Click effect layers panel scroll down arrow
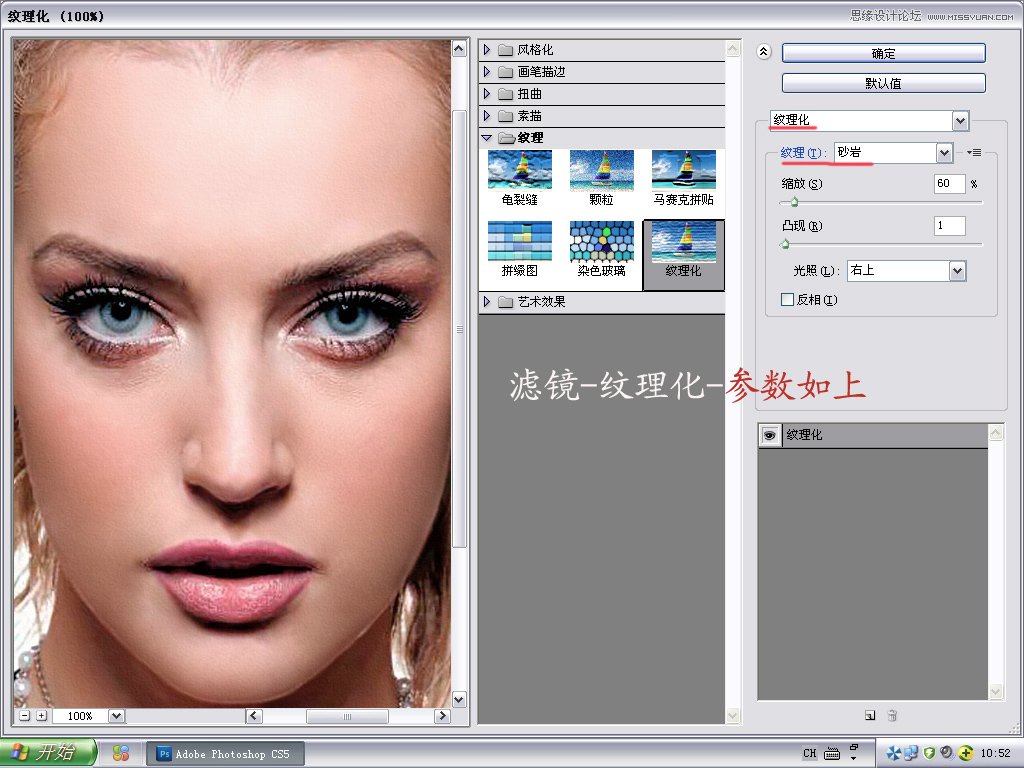Screen dimensions: 1024x768 [996, 692]
